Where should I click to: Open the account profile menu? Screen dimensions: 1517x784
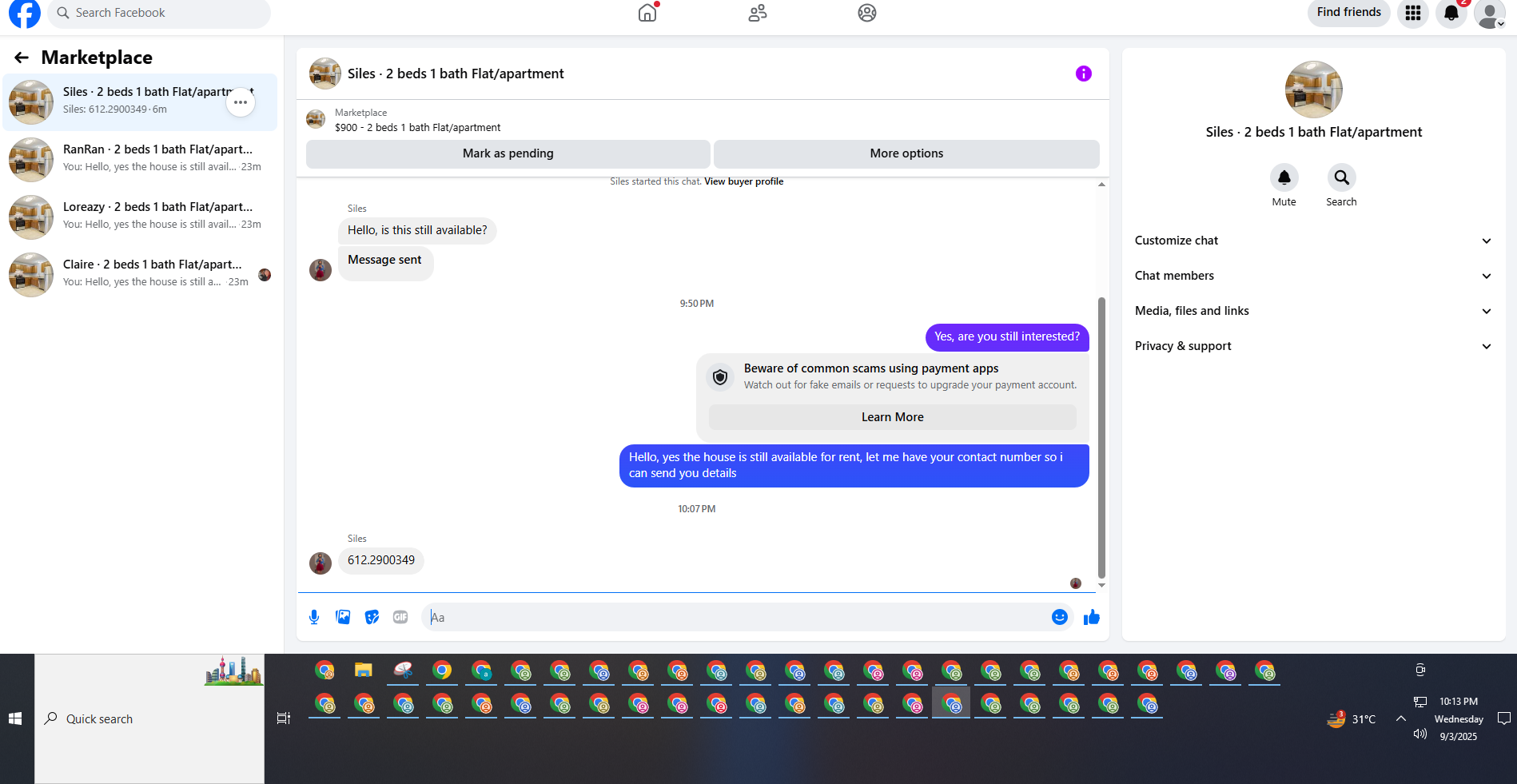pos(1490,13)
